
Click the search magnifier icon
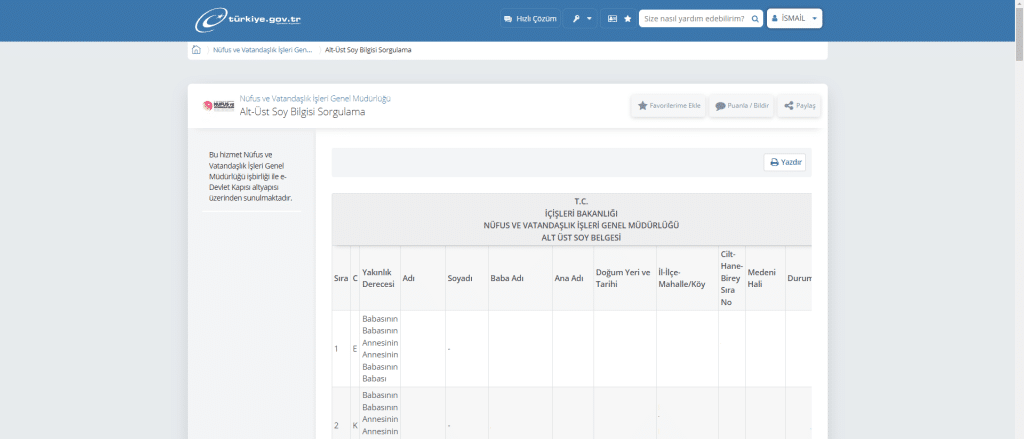point(754,19)
